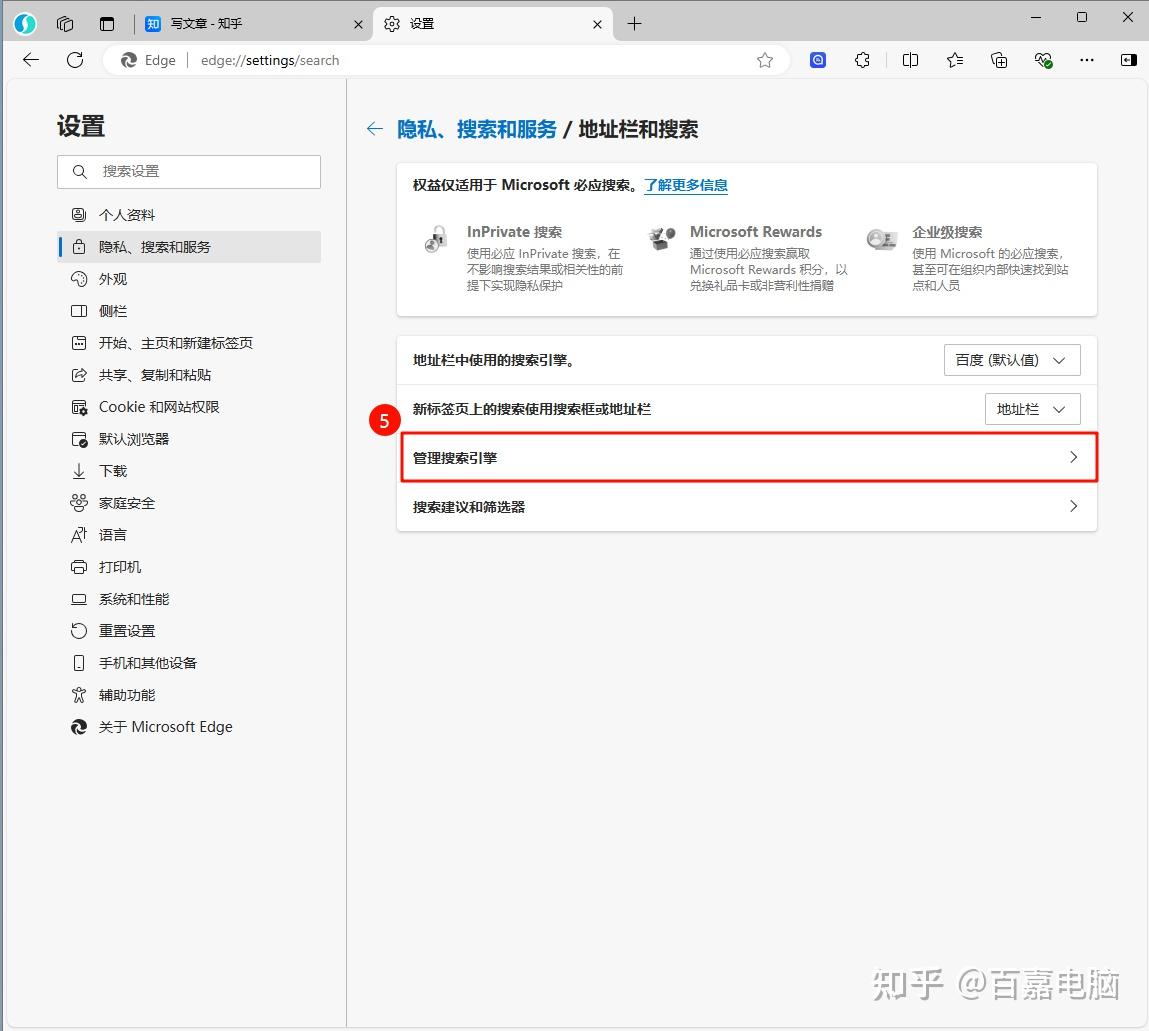Screen dimensions: 1149x1031
Task: Click the blue extension icon in toolbar
Action: coord(818,60)
